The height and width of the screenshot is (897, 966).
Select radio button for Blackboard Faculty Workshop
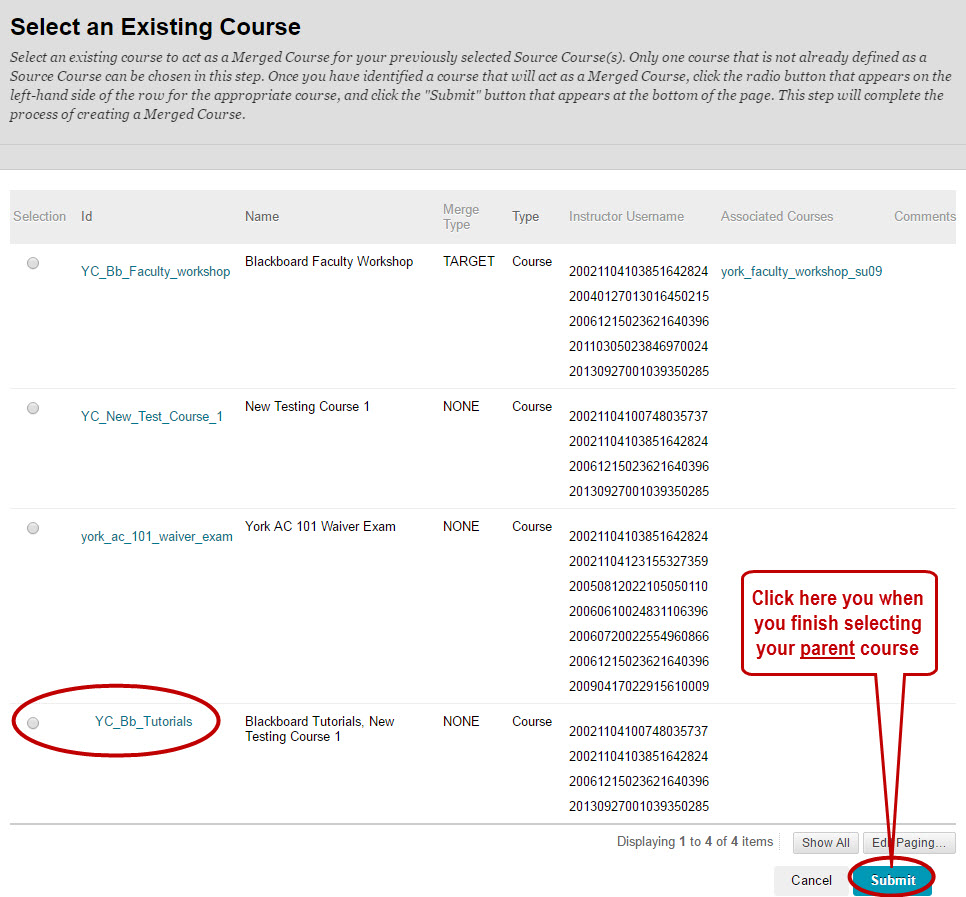[33, 263]
